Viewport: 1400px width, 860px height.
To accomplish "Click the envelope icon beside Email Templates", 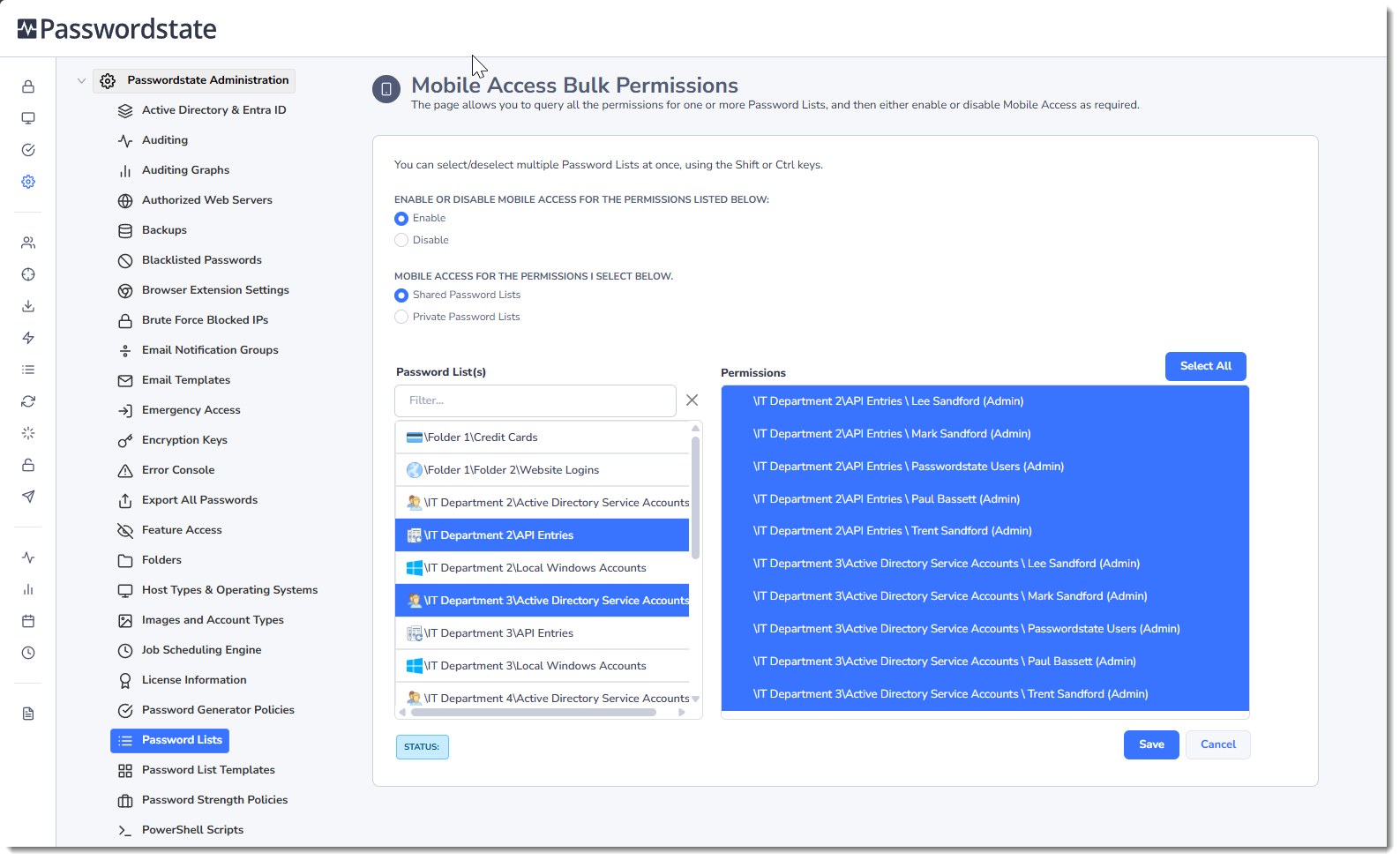I will 125,381.
